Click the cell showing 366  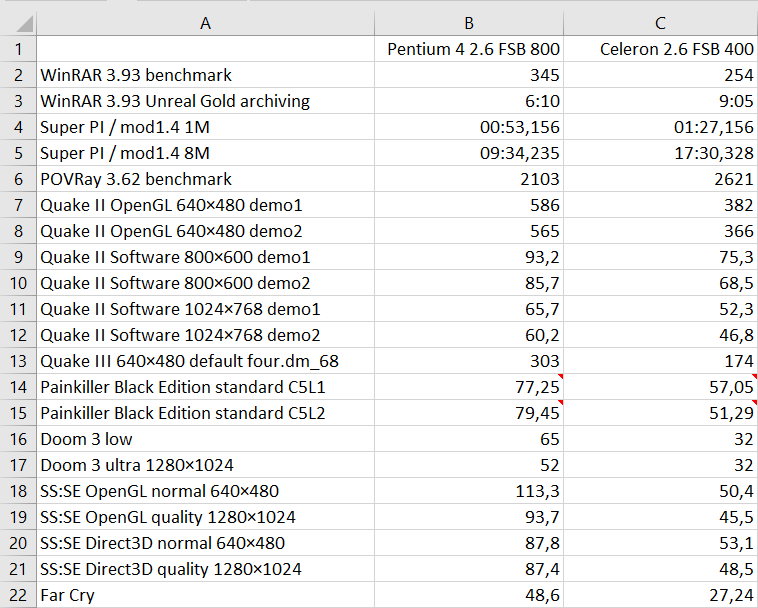660,231
